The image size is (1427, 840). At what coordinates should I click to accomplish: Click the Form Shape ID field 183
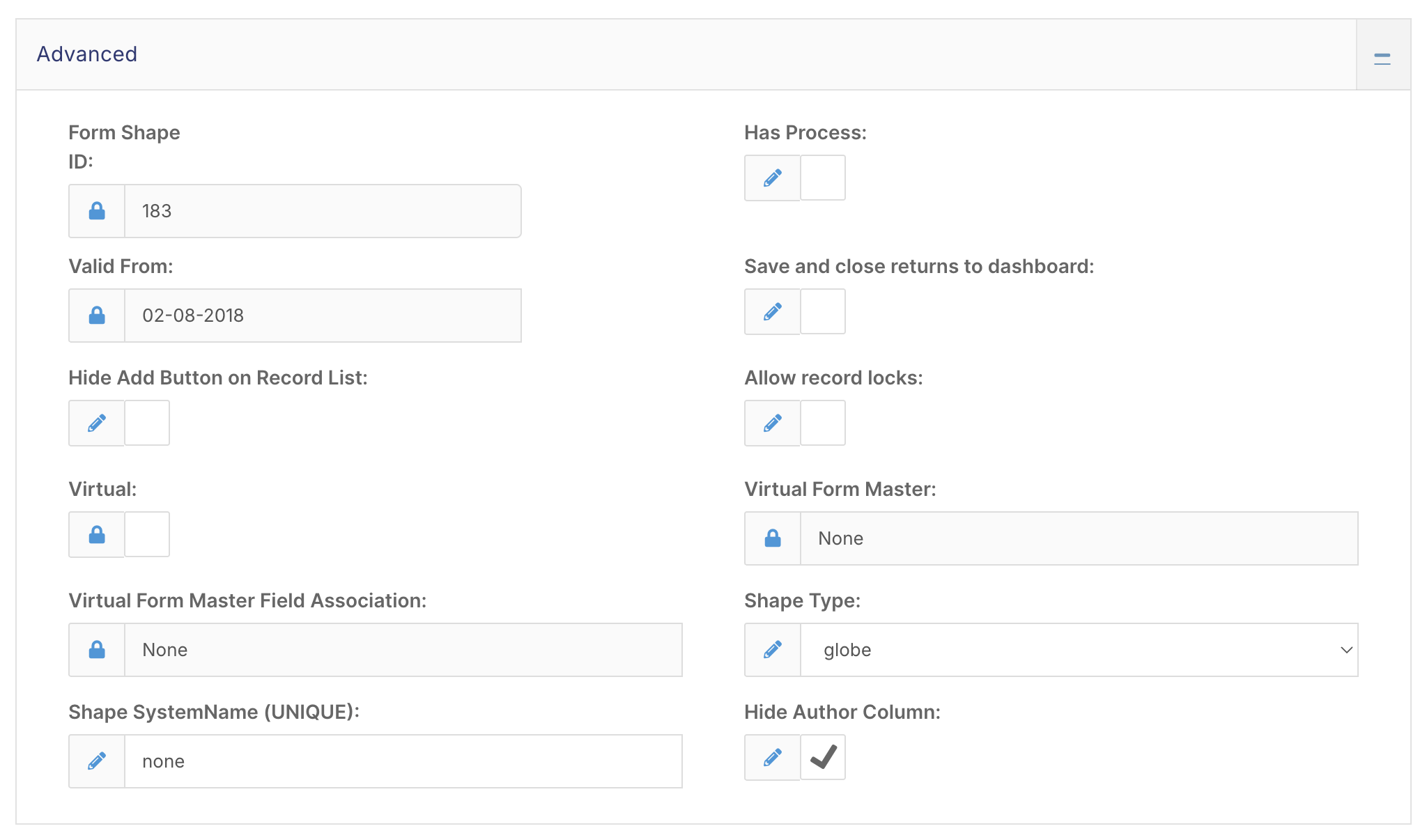point(323,211)
